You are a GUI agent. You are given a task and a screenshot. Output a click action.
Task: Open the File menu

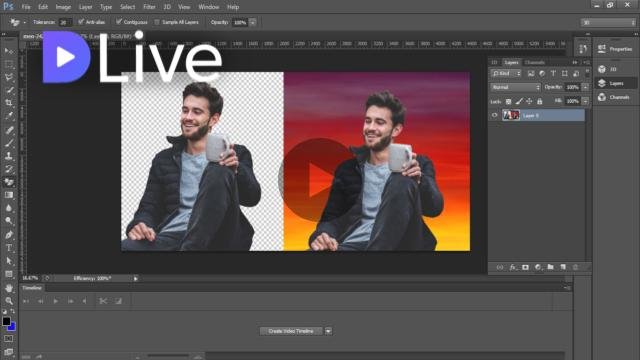pyautogui.click(x=26, y=7)
